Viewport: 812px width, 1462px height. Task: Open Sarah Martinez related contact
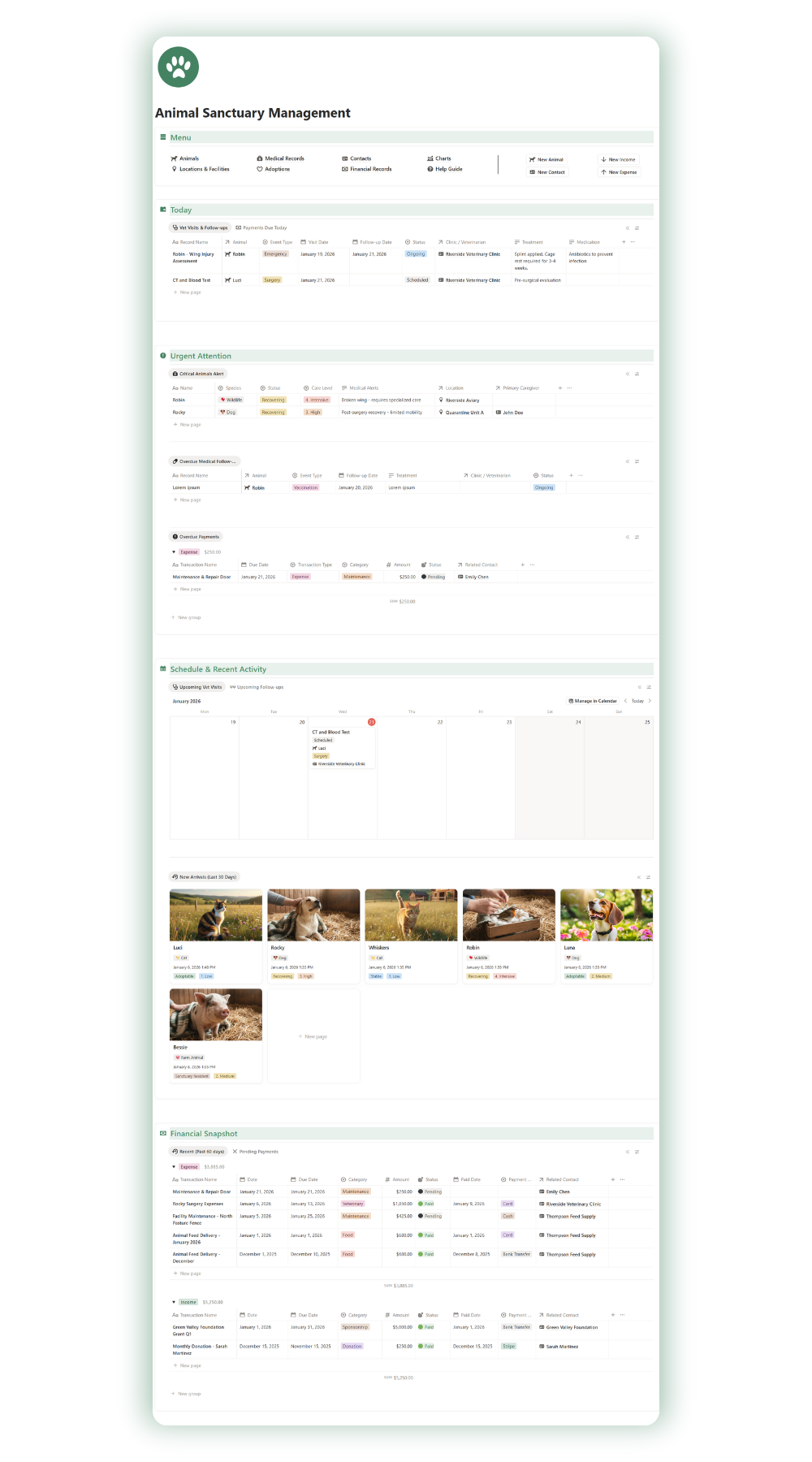(x=559, y=1347)
